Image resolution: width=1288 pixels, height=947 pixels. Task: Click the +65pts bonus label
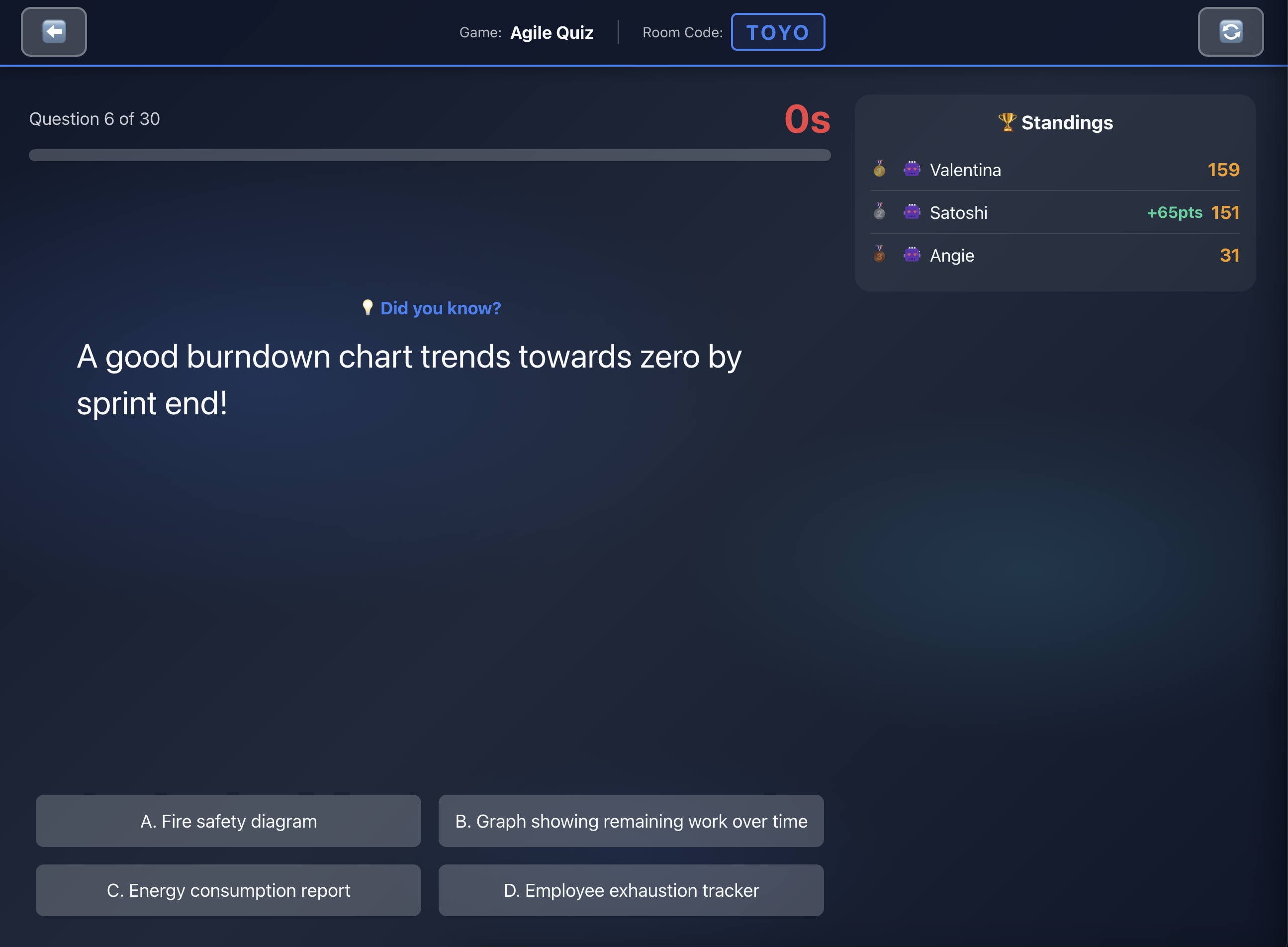(1175, 213)
